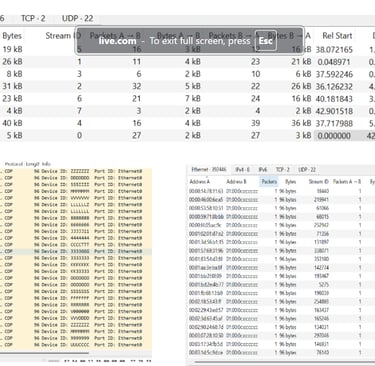Viewport: 375px width, 366px height.
Task: Sort top table by the Bytes column header
Action: (x=12, y=36)
